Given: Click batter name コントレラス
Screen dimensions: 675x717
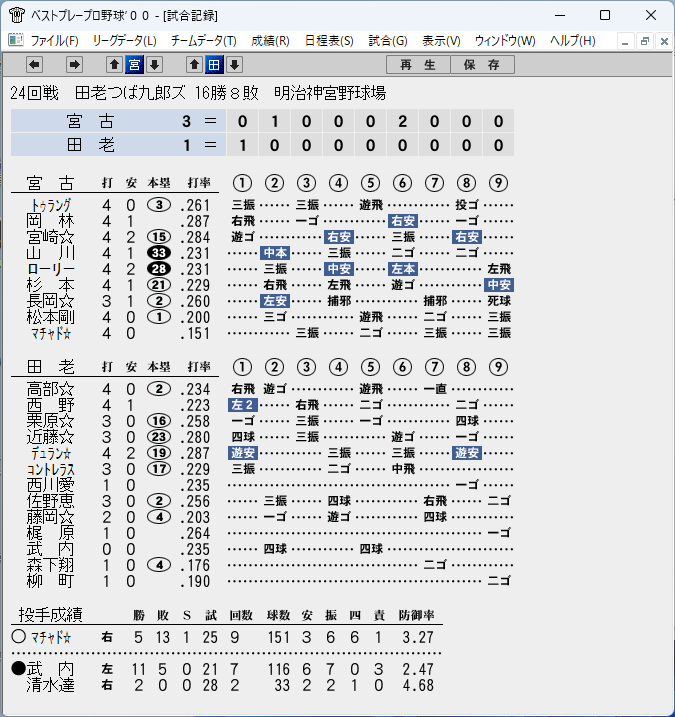Looking at the screenshot, I should (x=50, y=469).
